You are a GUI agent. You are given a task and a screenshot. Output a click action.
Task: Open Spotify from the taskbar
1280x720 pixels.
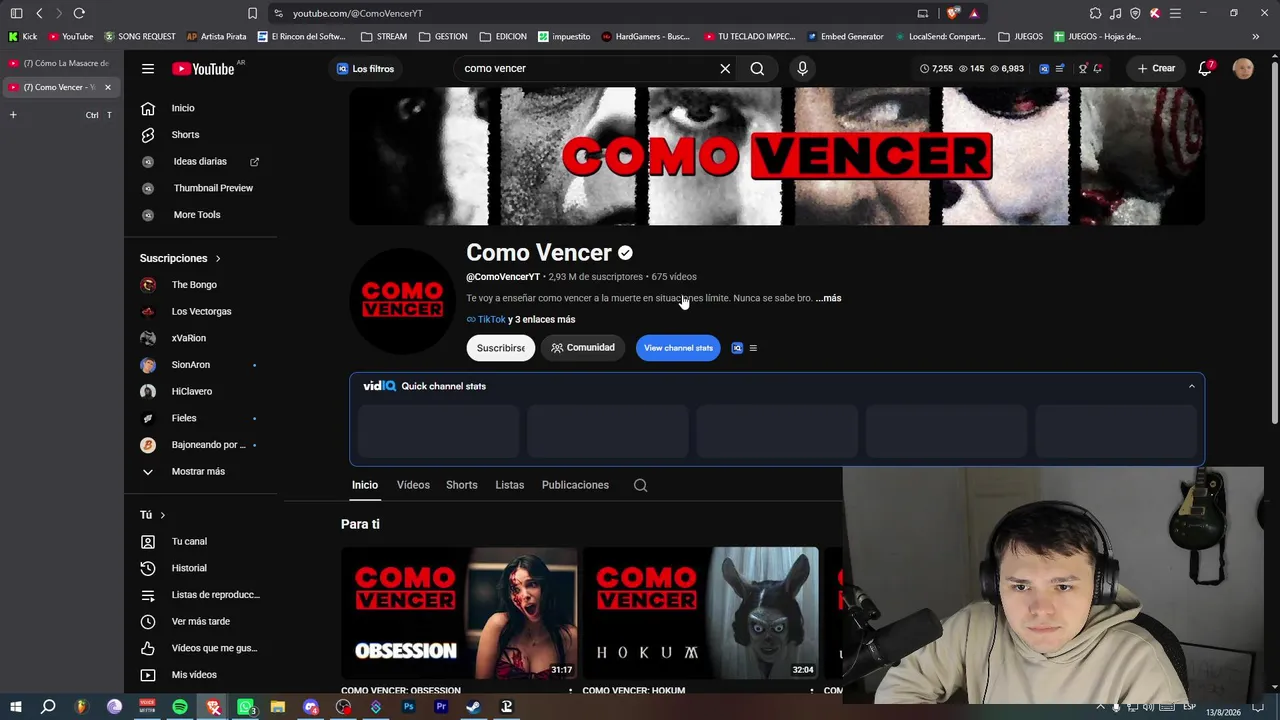click(180, 707)
